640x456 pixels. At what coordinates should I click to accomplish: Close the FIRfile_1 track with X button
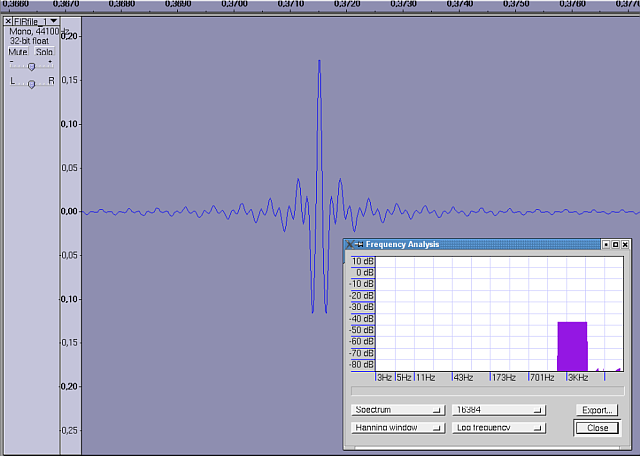tap(8, 21)
